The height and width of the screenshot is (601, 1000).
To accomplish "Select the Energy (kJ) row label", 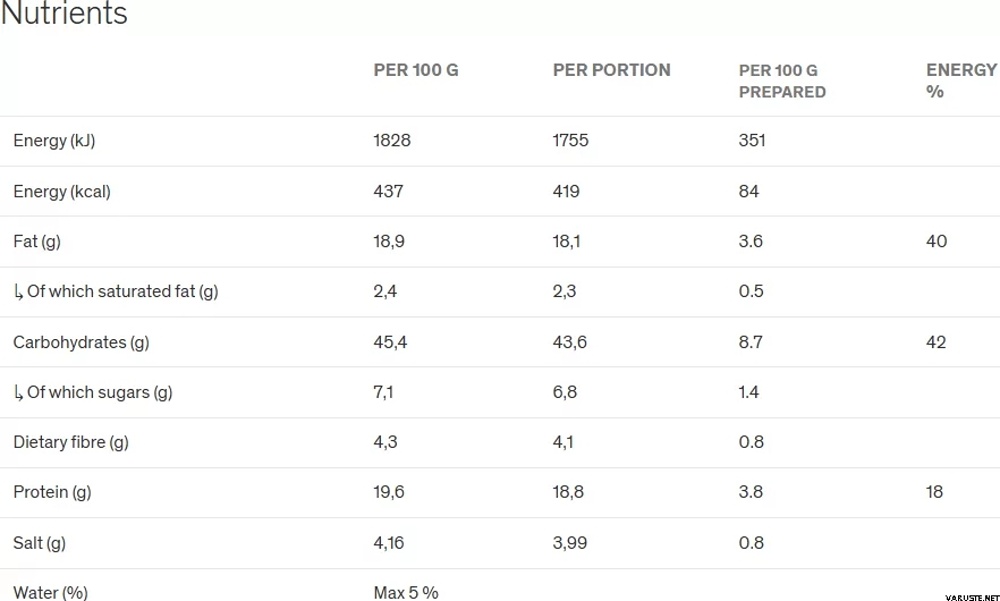I will 54,141.
